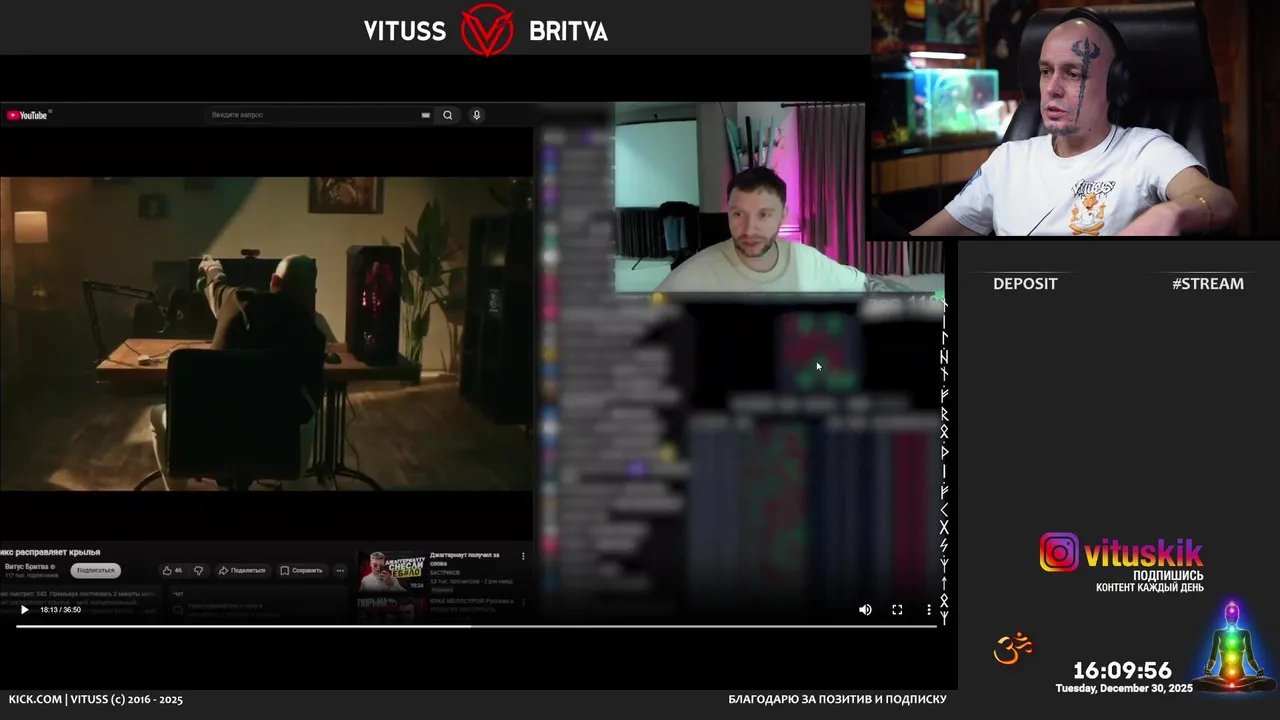Open the 'Джаггернаут получил за слова' video title

click(x=465, y=558)
